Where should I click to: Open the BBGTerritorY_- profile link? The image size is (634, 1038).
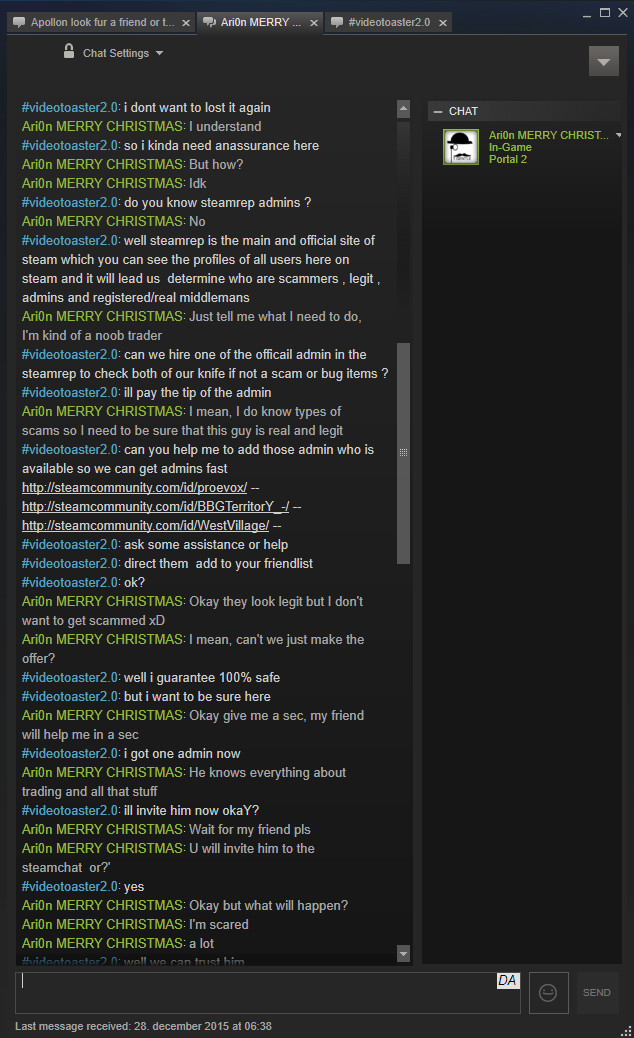point(156,506)
